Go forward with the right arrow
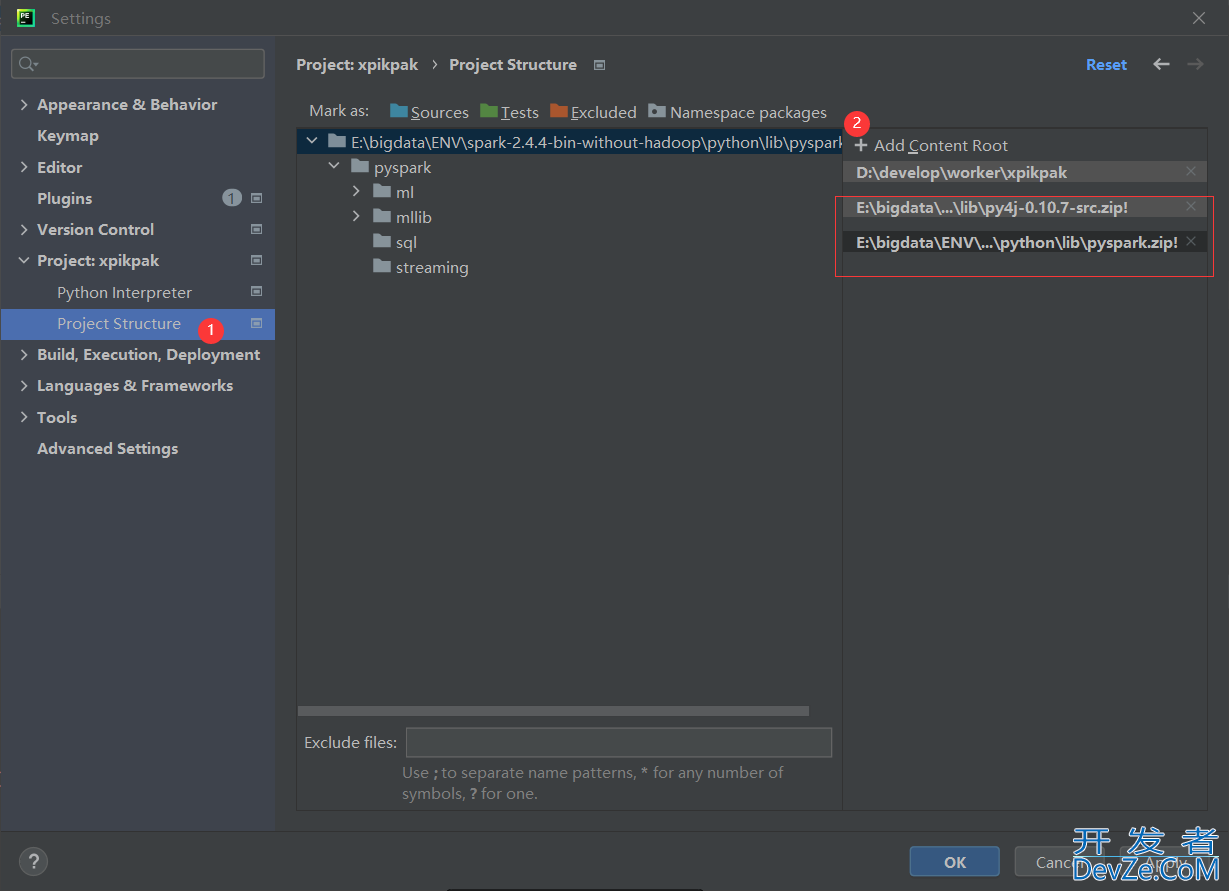This screenshot has width=1229, height=891. coord(1195,64)
